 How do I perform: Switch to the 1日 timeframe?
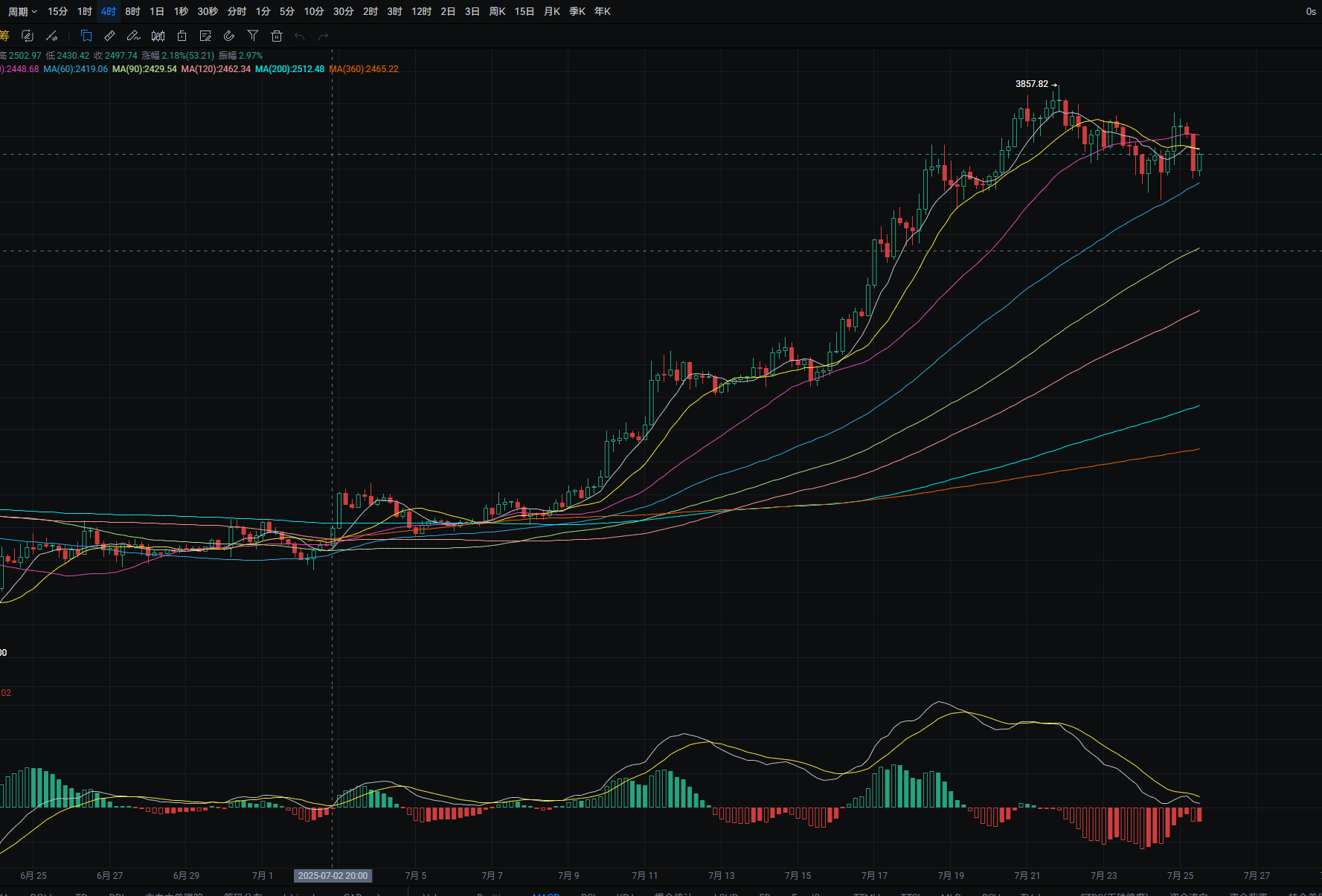pos(157,11)
